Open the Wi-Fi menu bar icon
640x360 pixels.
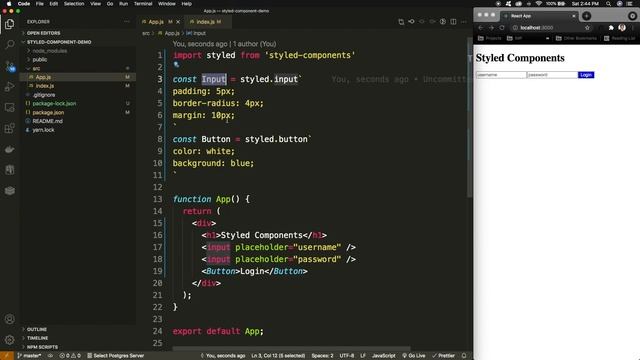click(539, 4)
